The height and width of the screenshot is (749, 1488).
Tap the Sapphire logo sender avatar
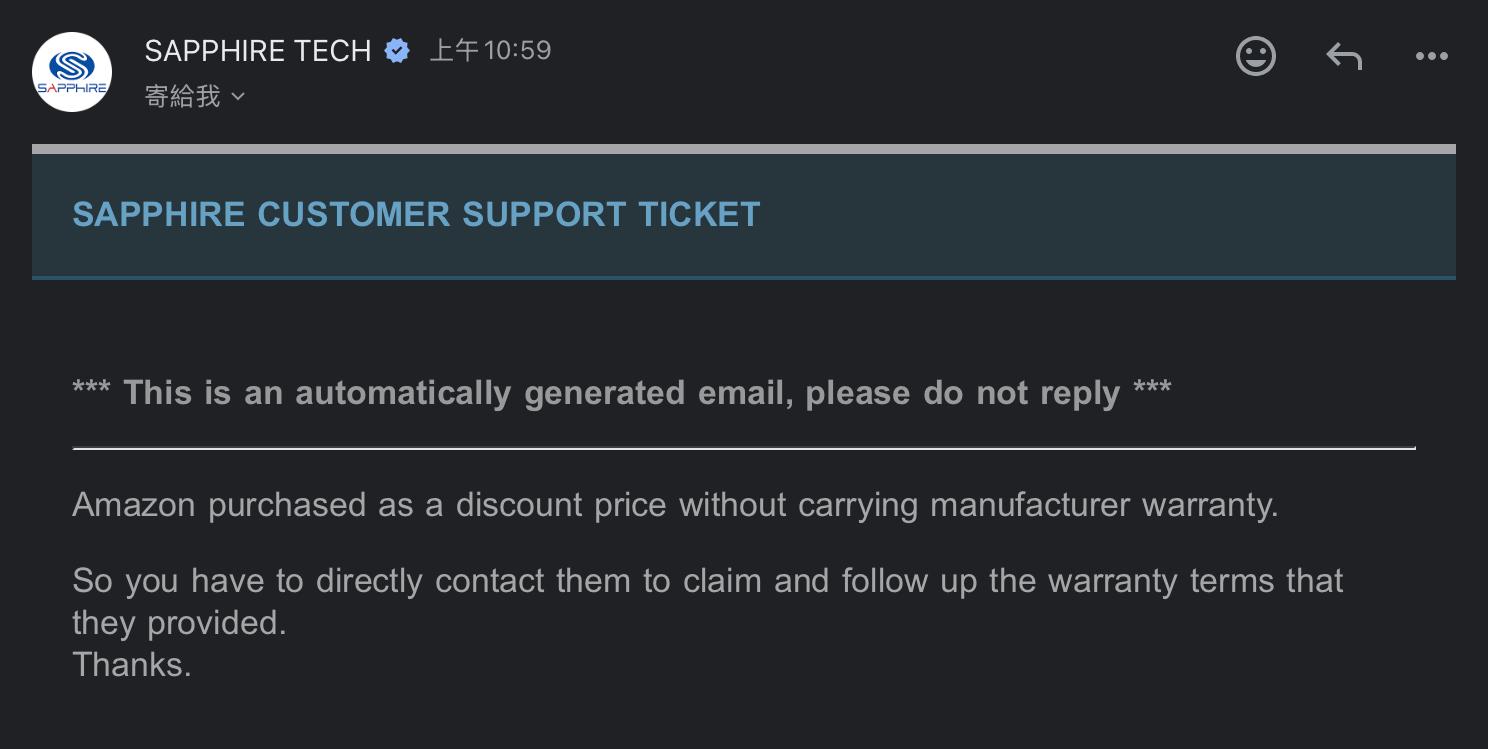72,72
